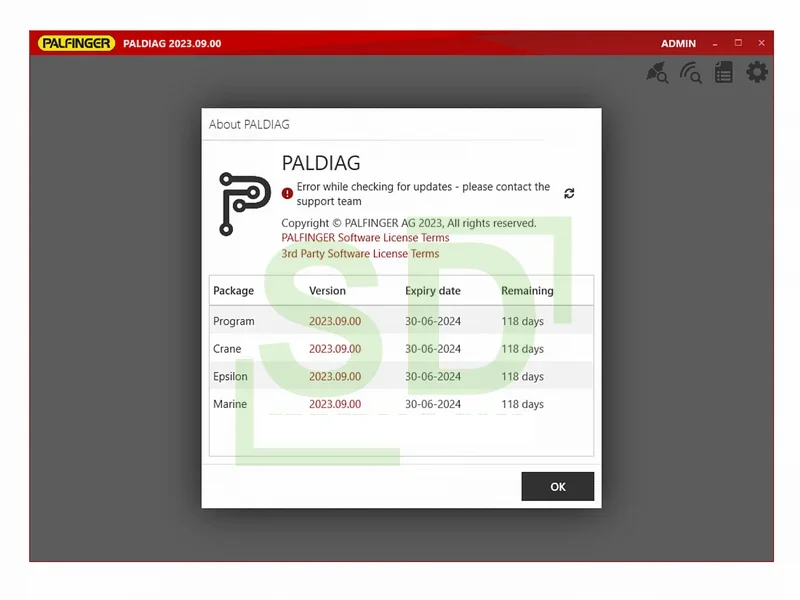Image resolution: width=800 pixels, height=600 pixels.
Task: Close the PALDIAG window
Action: [761, 43]
